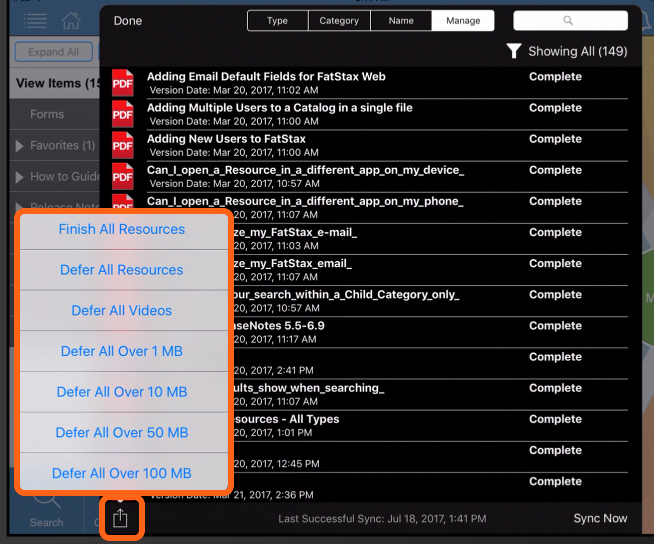Click Showing All (149) filter label
This screenshot has height=544, width=654.
578,51
